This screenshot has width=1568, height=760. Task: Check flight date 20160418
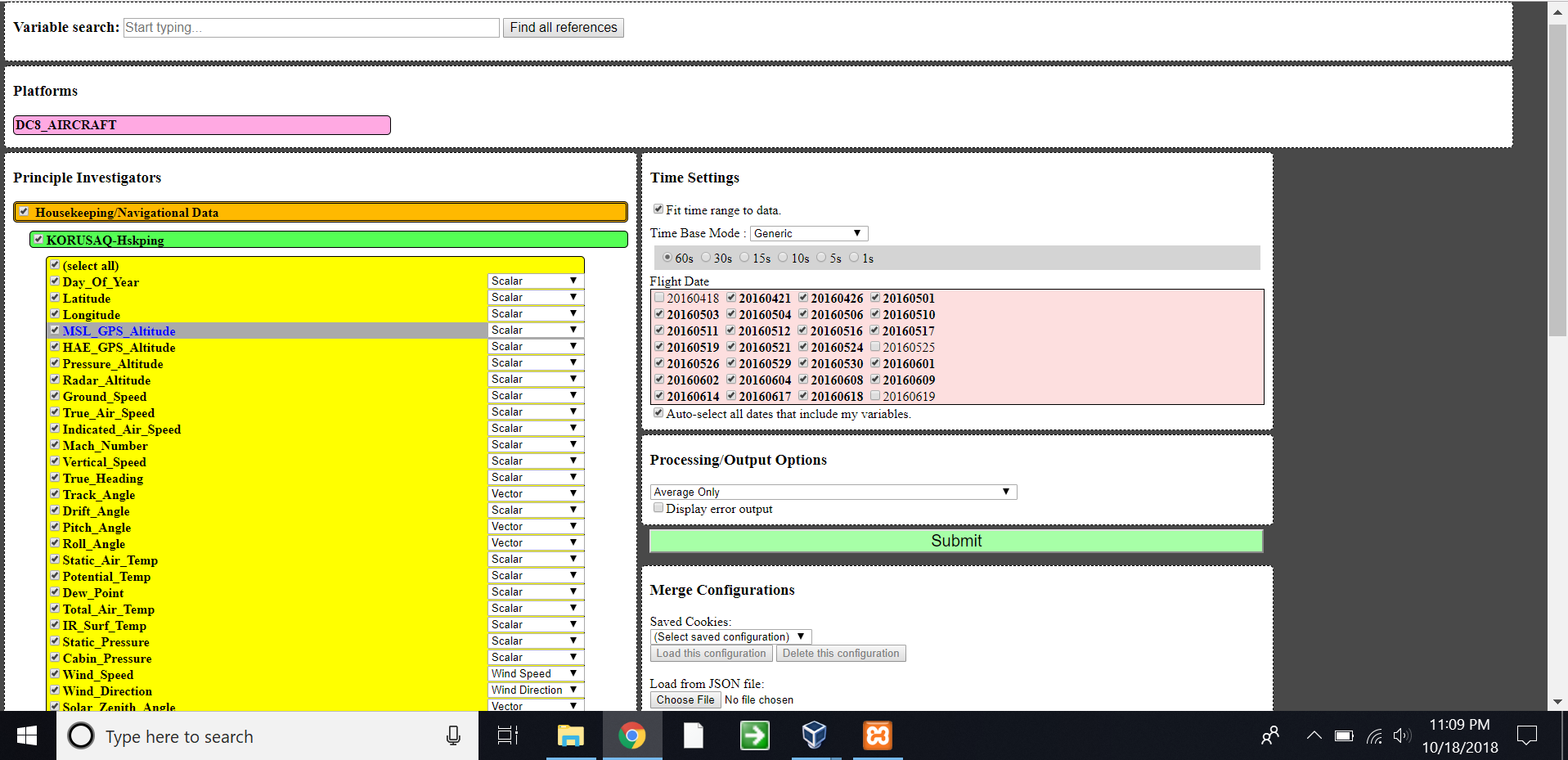pos(659,297)
